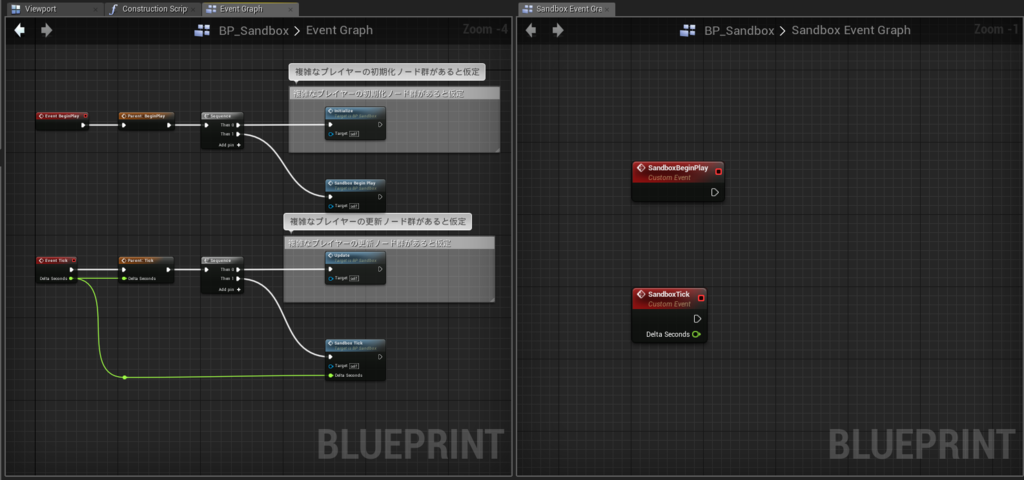Click the Update node's Target pin
Screen dimensions: 1024x480
[x=331, y=278]
